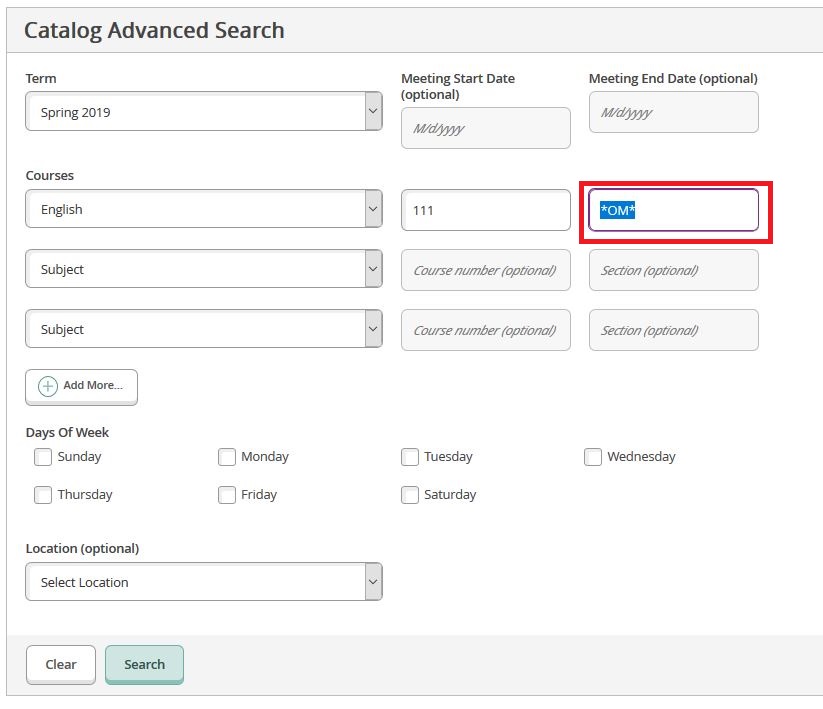This screenshot has height=709, width=823.
Task: Toggle the Friday checkbox
Action: (227, 495)
